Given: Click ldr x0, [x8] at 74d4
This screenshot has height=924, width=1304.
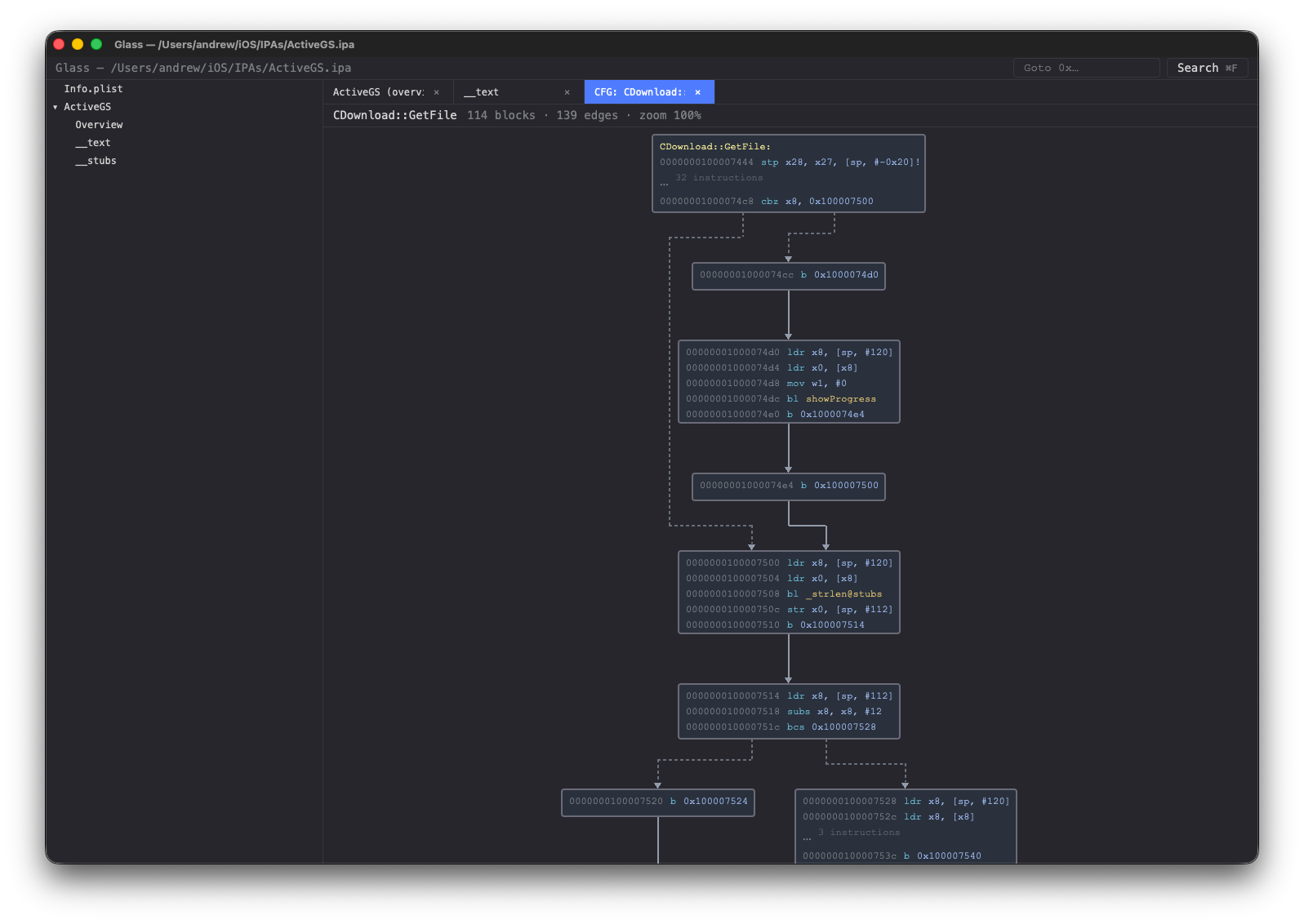Looking at the screenshot, I should point(822,368).
